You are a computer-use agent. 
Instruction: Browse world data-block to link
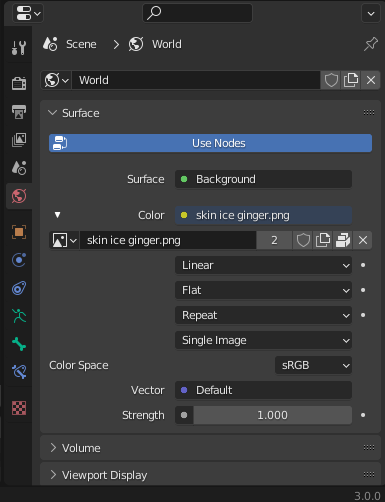click(56, 80)
